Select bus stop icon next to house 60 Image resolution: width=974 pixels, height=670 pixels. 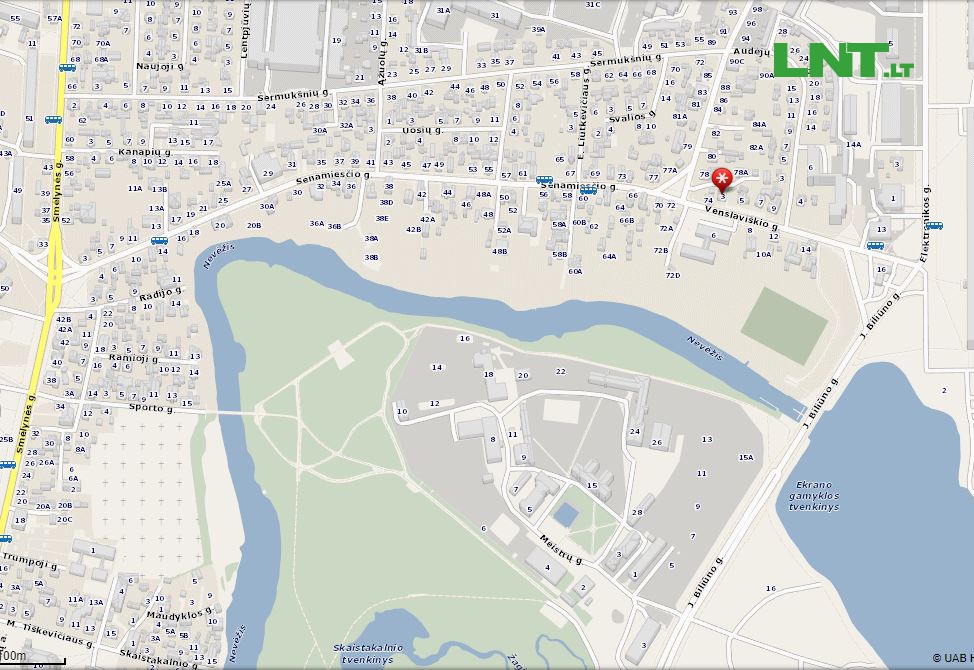click(x=588, y=191)
